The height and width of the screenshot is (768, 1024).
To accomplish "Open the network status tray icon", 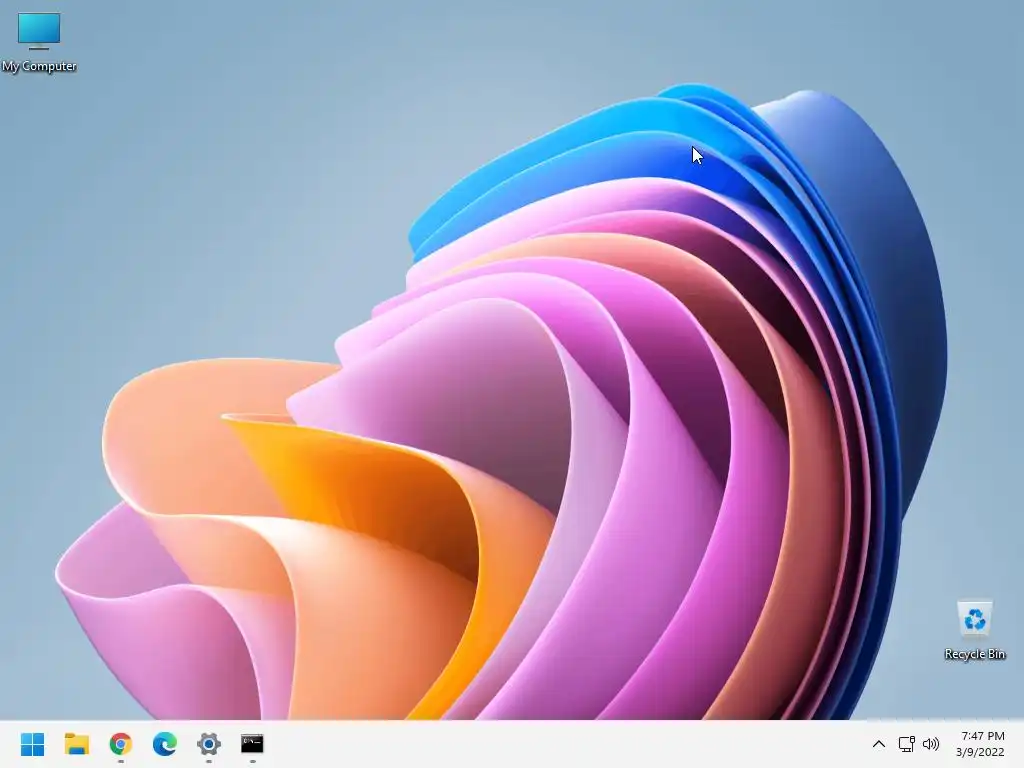I will coord(906,744).
